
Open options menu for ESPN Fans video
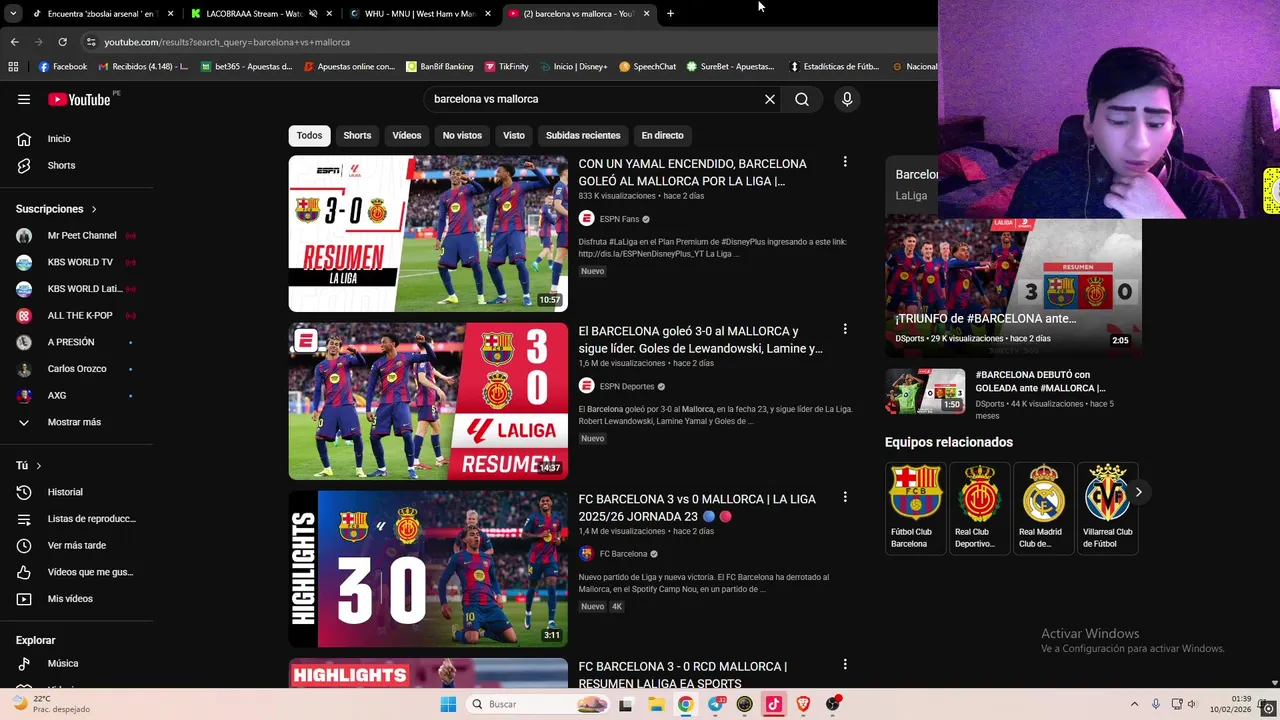845,162
